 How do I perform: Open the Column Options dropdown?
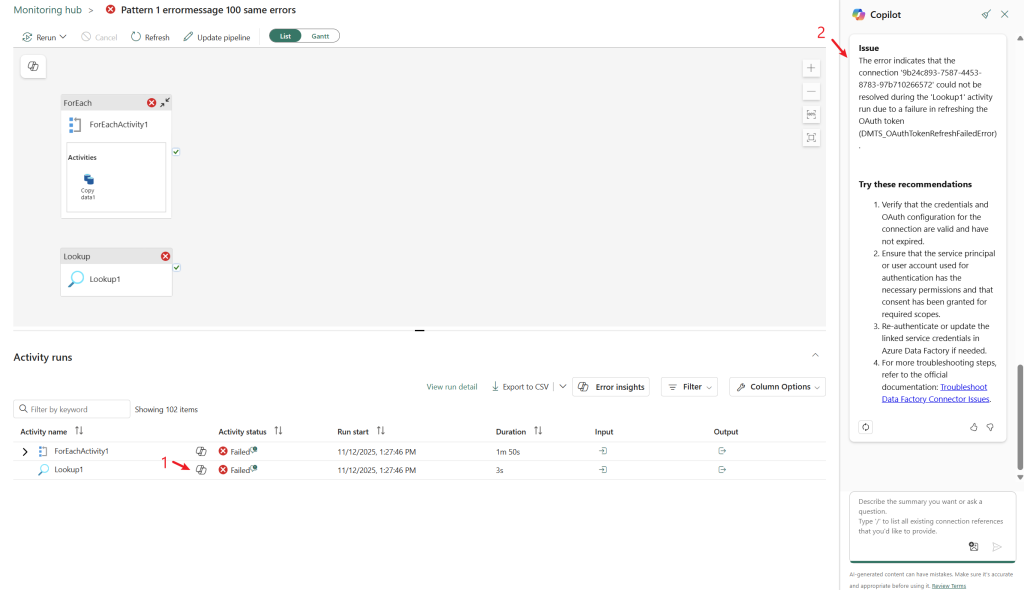pos(777,387)
